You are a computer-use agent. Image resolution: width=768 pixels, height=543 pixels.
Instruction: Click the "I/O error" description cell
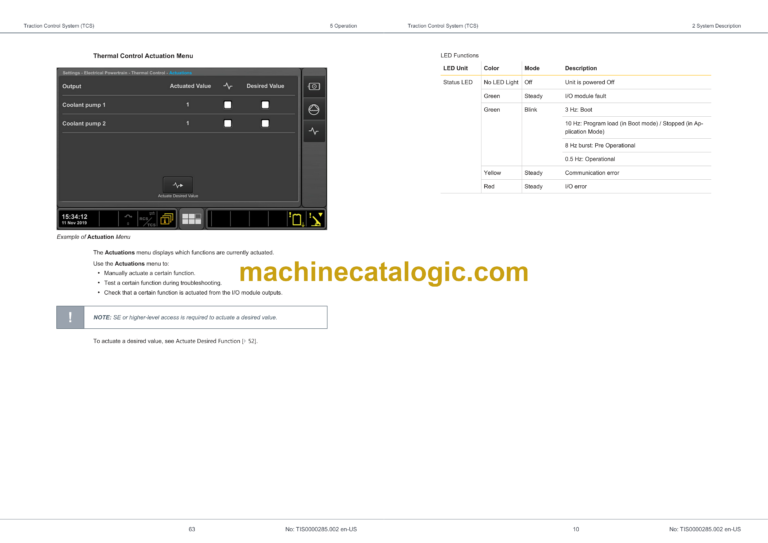[x=576, y=187]
